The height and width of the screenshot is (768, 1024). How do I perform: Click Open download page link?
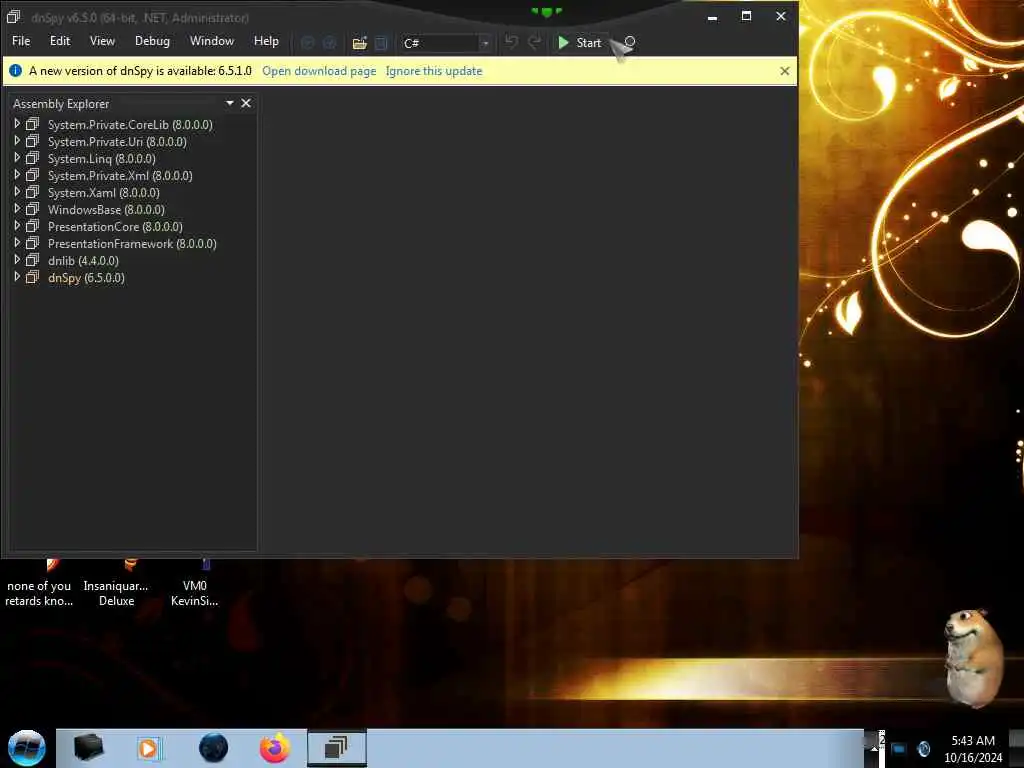click(x=319, y=71)
